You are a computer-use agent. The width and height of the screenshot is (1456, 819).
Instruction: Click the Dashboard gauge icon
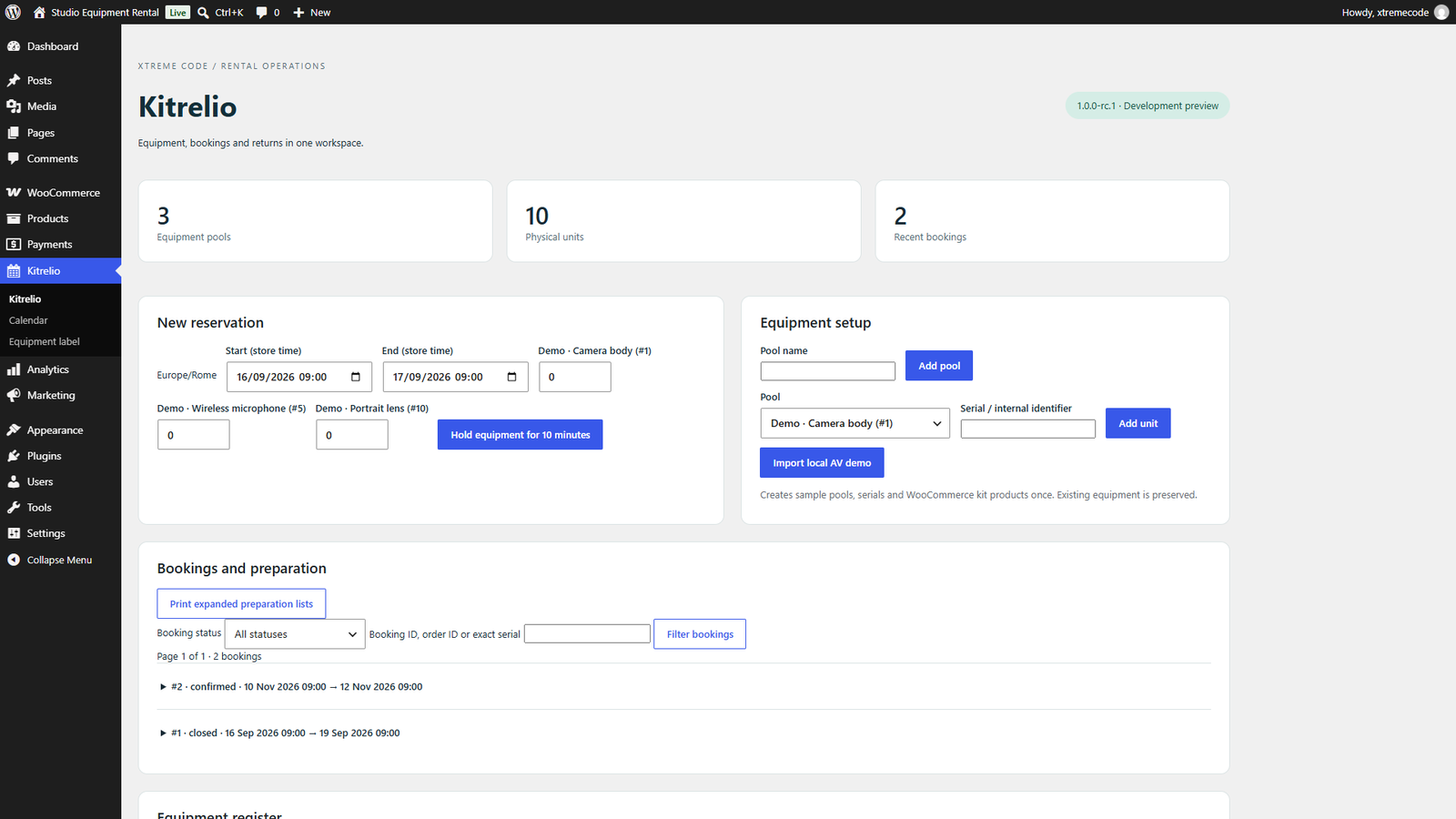point(14,46)
